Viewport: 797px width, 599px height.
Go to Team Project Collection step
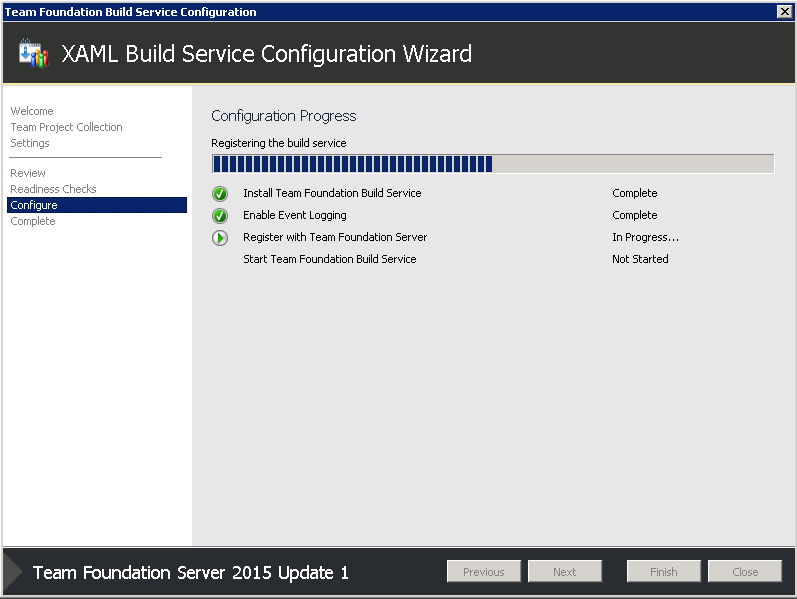[66, 127]
